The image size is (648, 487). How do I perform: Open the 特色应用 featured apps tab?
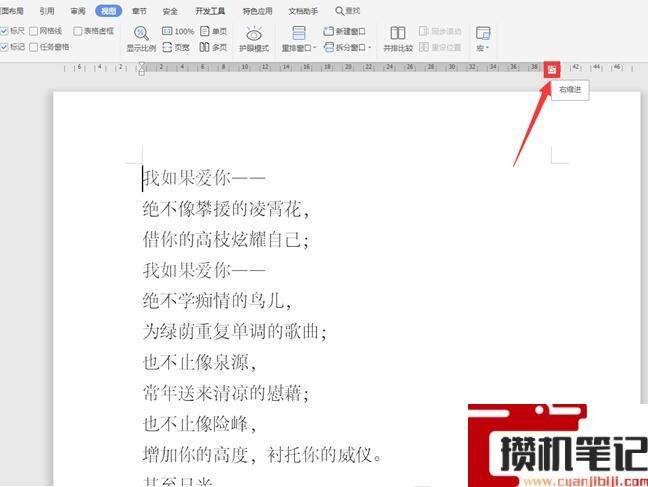point(257,11)
